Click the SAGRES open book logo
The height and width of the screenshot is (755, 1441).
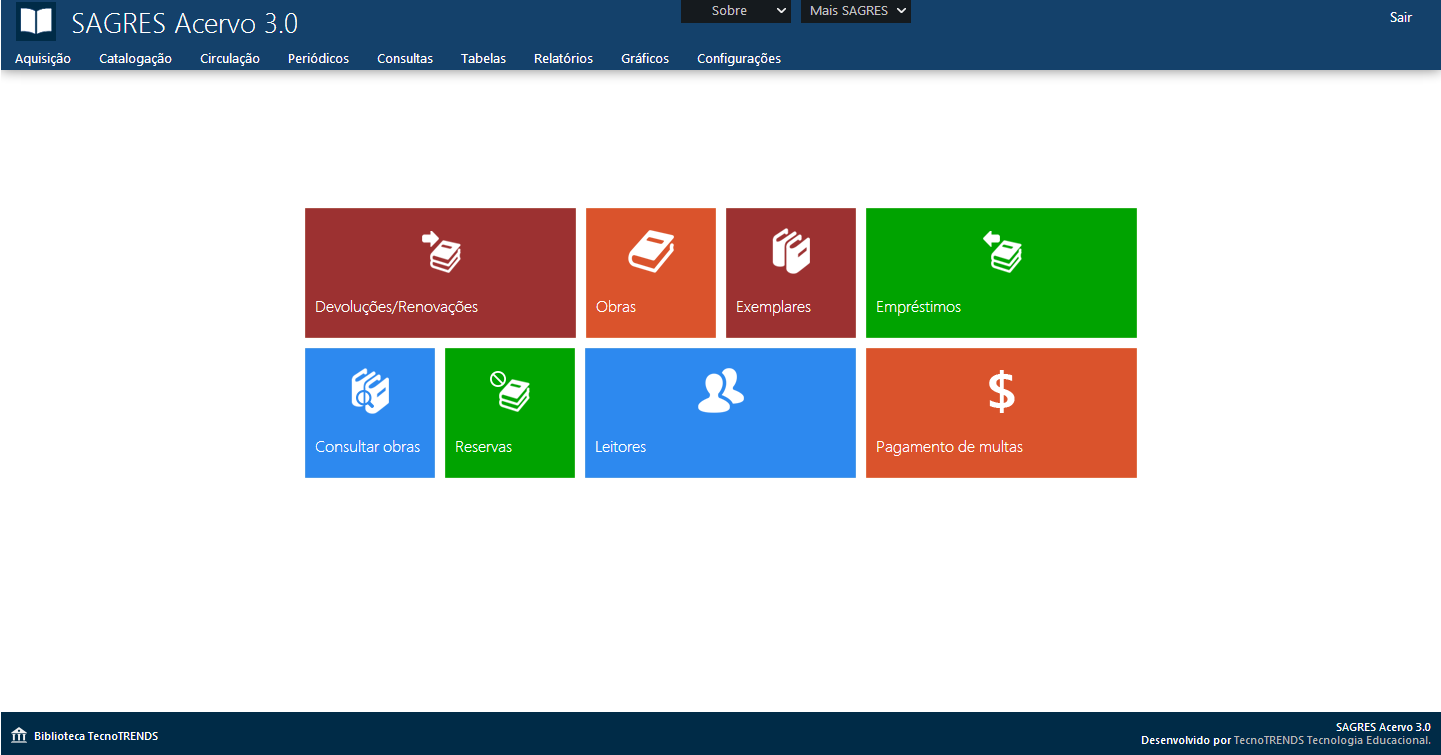(36, 22)
